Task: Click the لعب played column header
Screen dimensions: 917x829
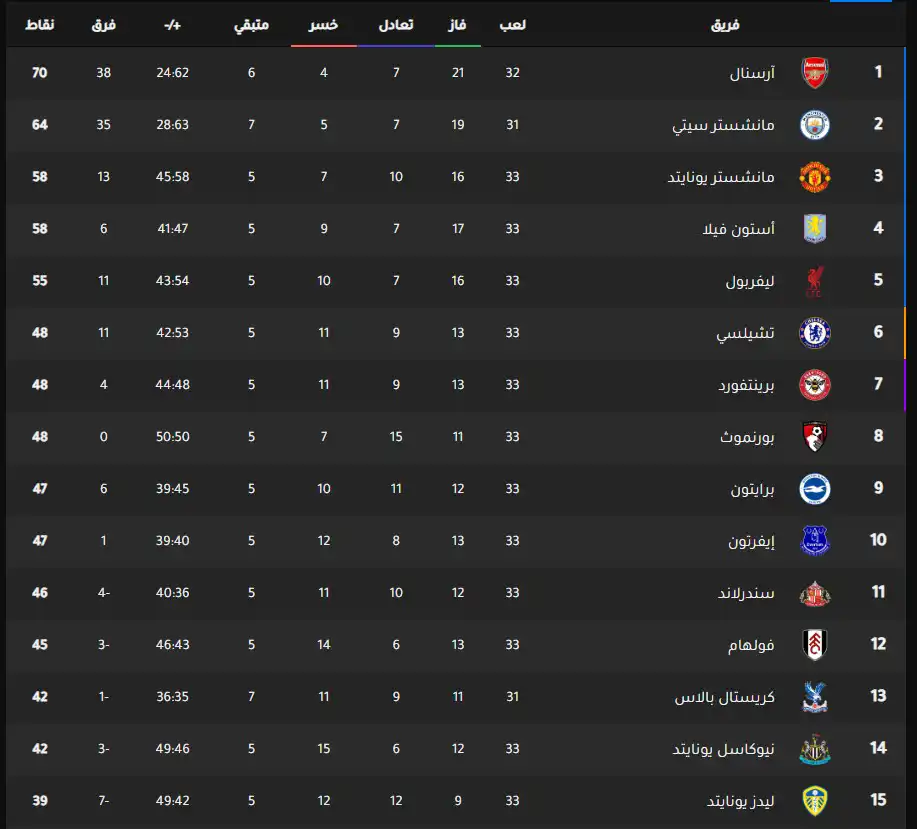Action: [513, 24]
